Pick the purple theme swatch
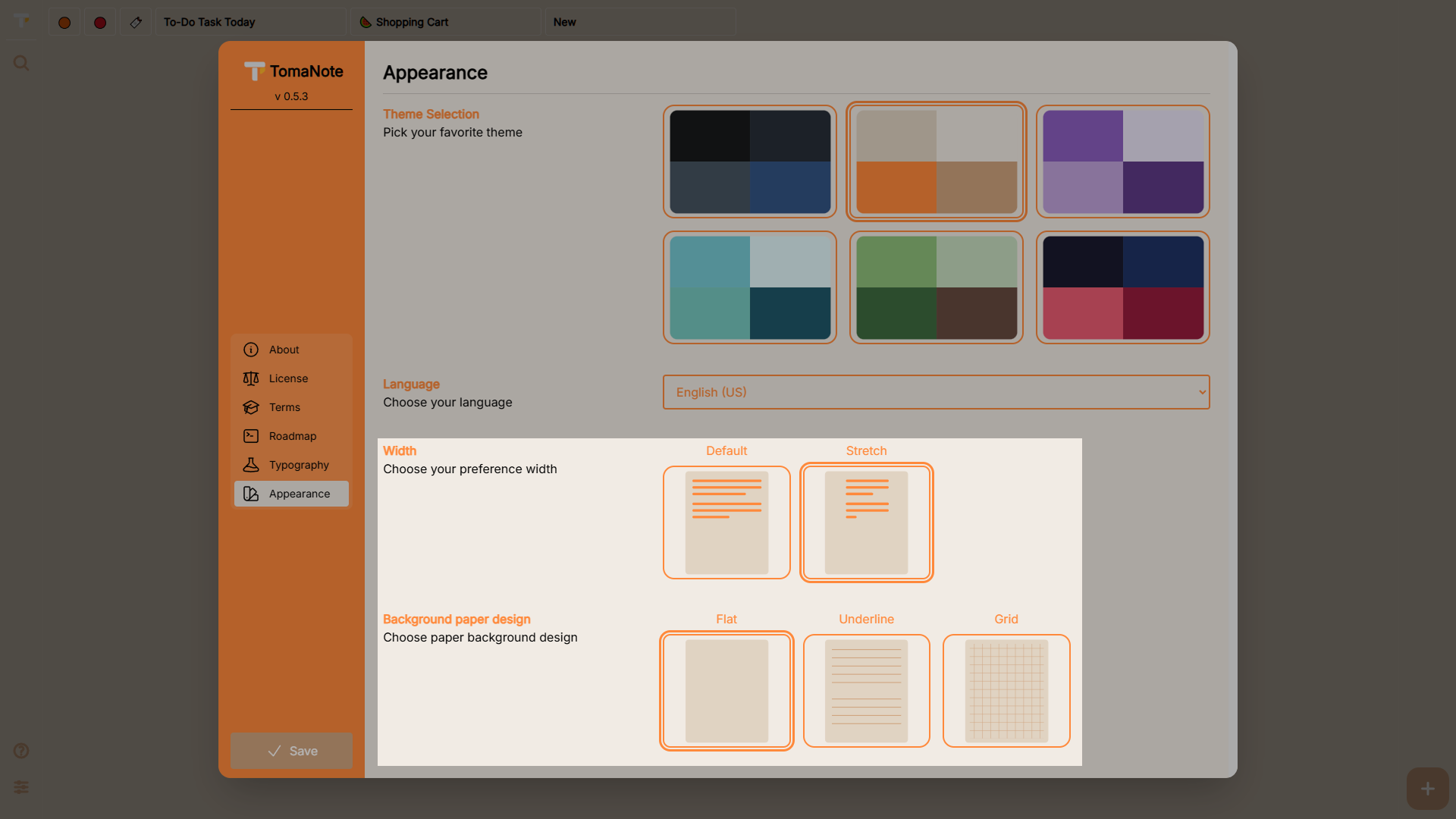1456x819 pixels. (x=1123, y=162)
